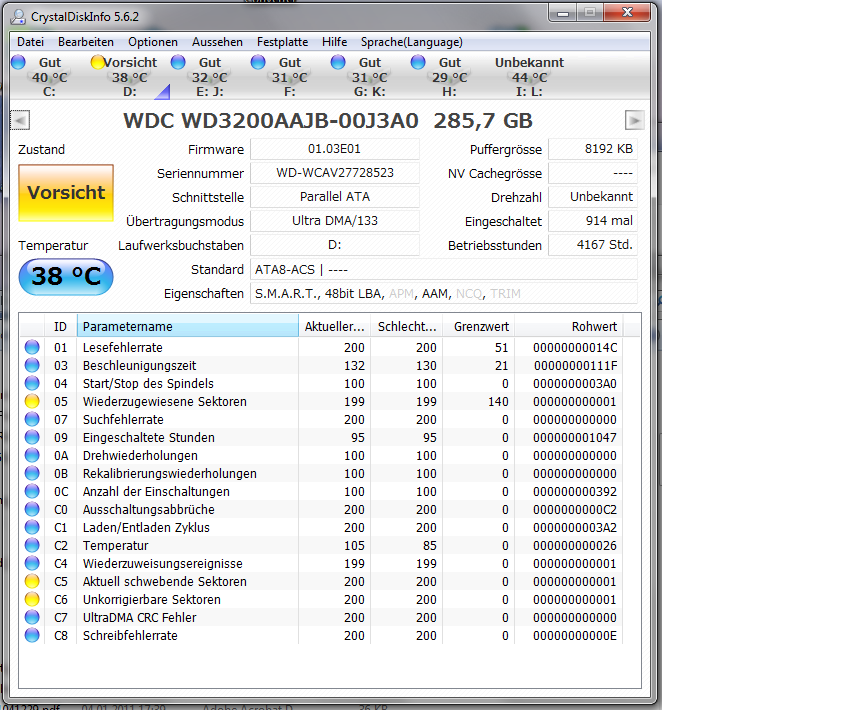The height and width of the screenshot is (710, 850).
Task: Click status icon of Suchfehlerrate row
Action: coord(32,419)
